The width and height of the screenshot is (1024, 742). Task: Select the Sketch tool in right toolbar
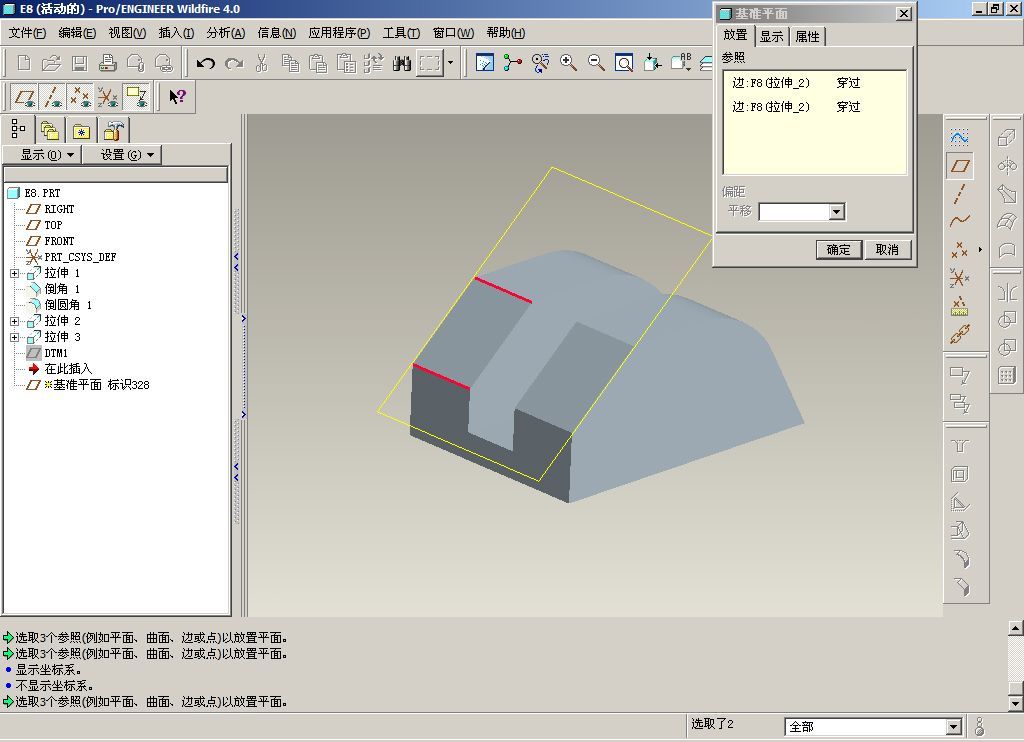click(x=959, y=137)
